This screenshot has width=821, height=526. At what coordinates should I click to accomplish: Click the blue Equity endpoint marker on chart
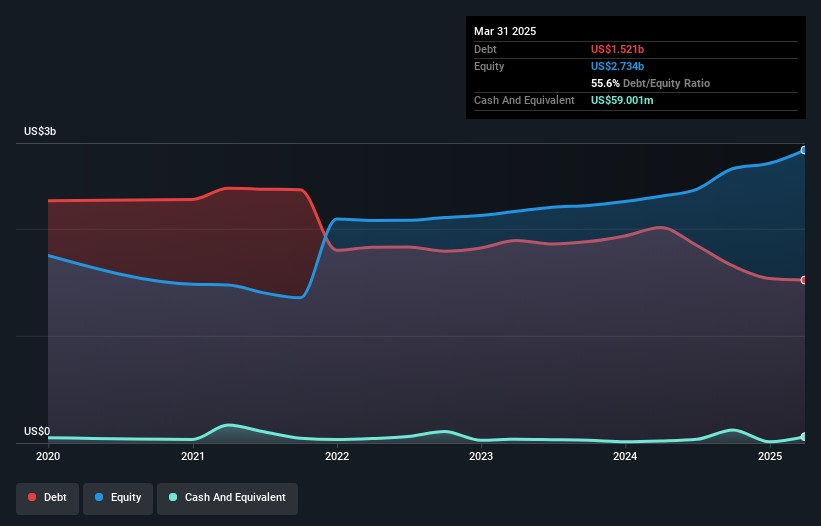pos(804,150)
